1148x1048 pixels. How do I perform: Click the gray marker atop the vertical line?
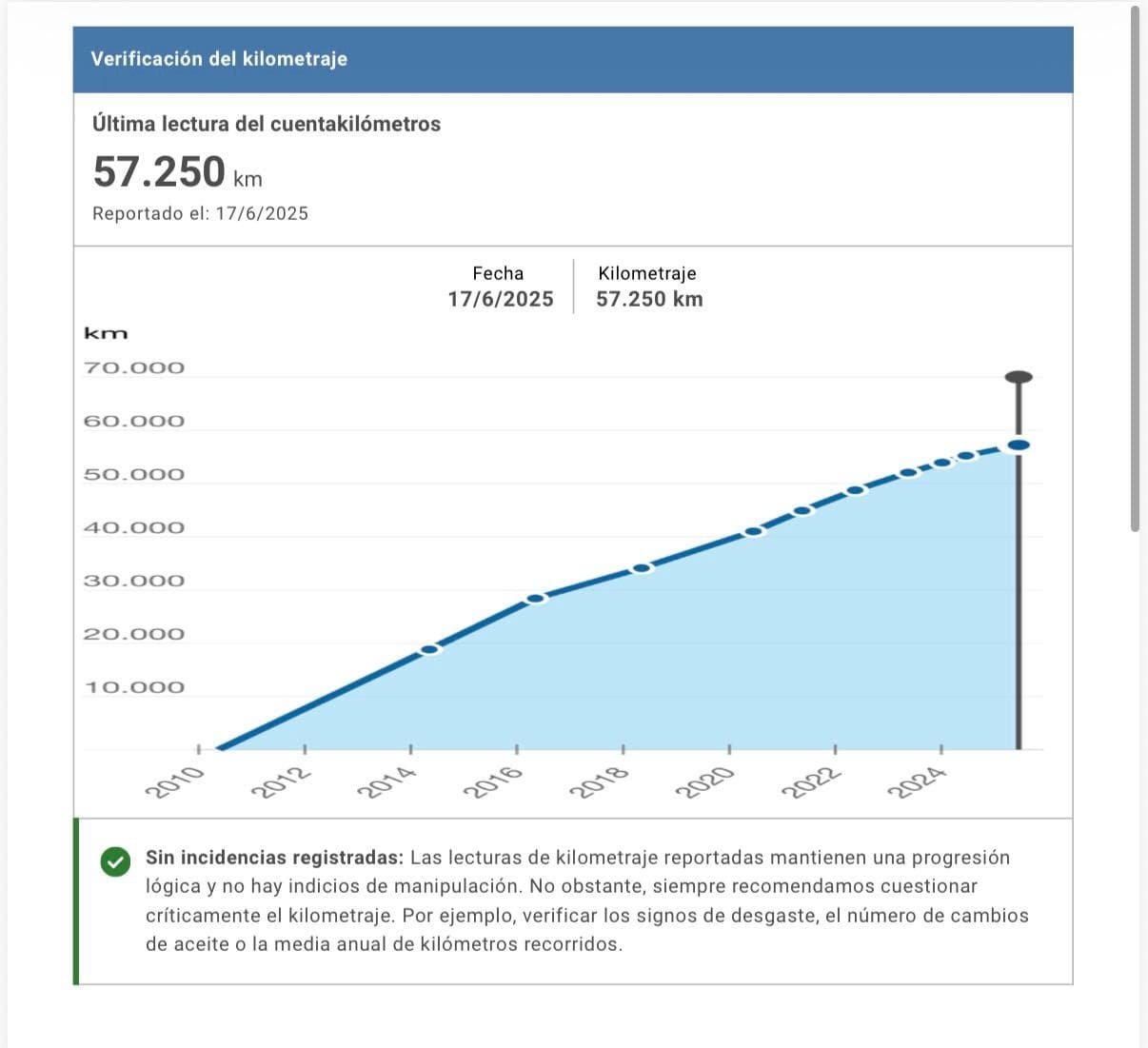point(1019,377)
